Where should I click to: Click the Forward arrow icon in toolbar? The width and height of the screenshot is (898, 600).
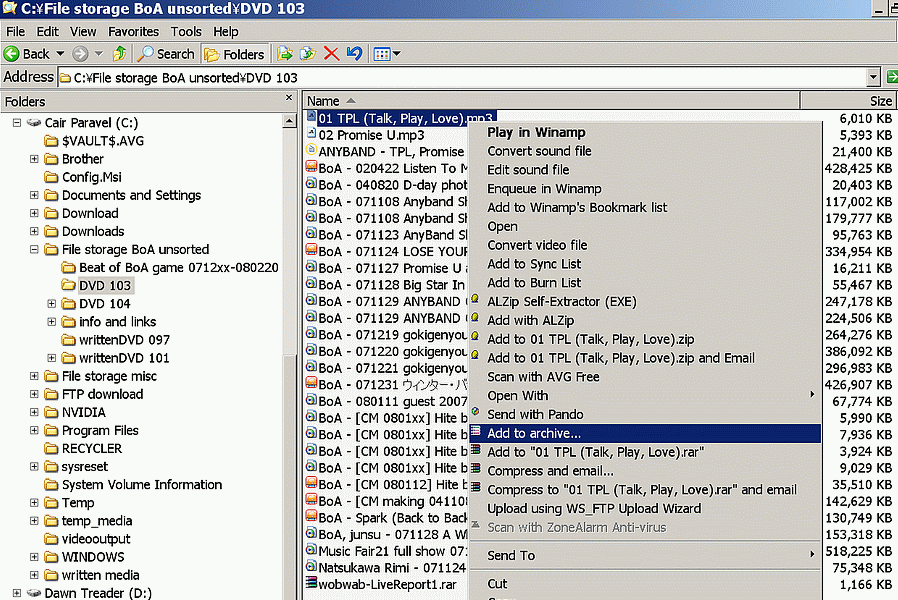click(x=80, y=54)
